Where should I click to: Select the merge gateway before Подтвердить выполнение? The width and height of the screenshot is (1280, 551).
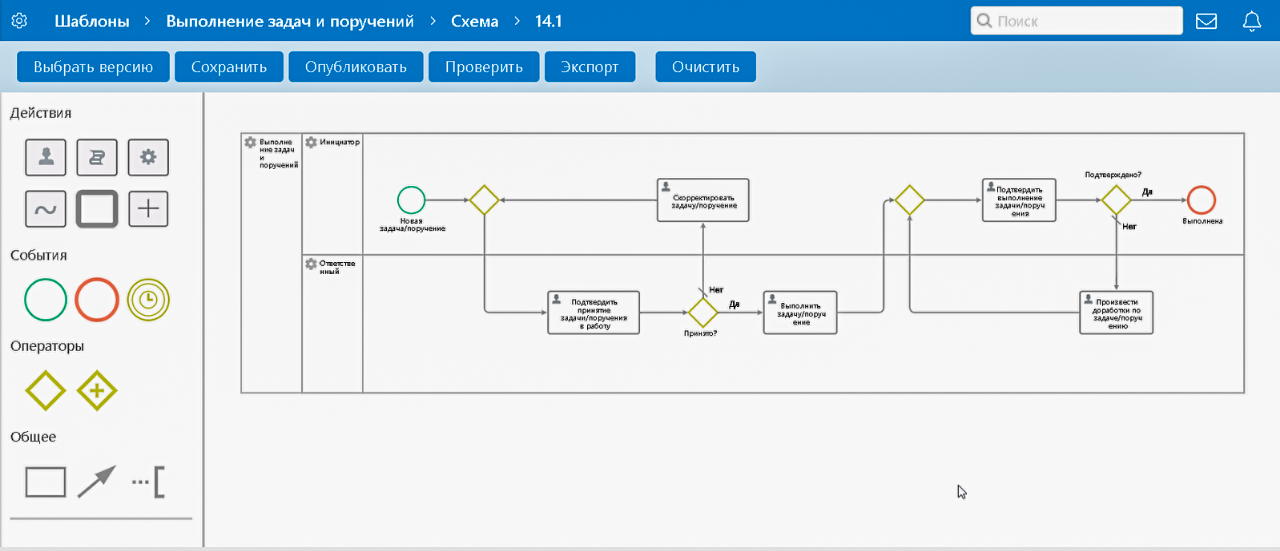[909, 200]
